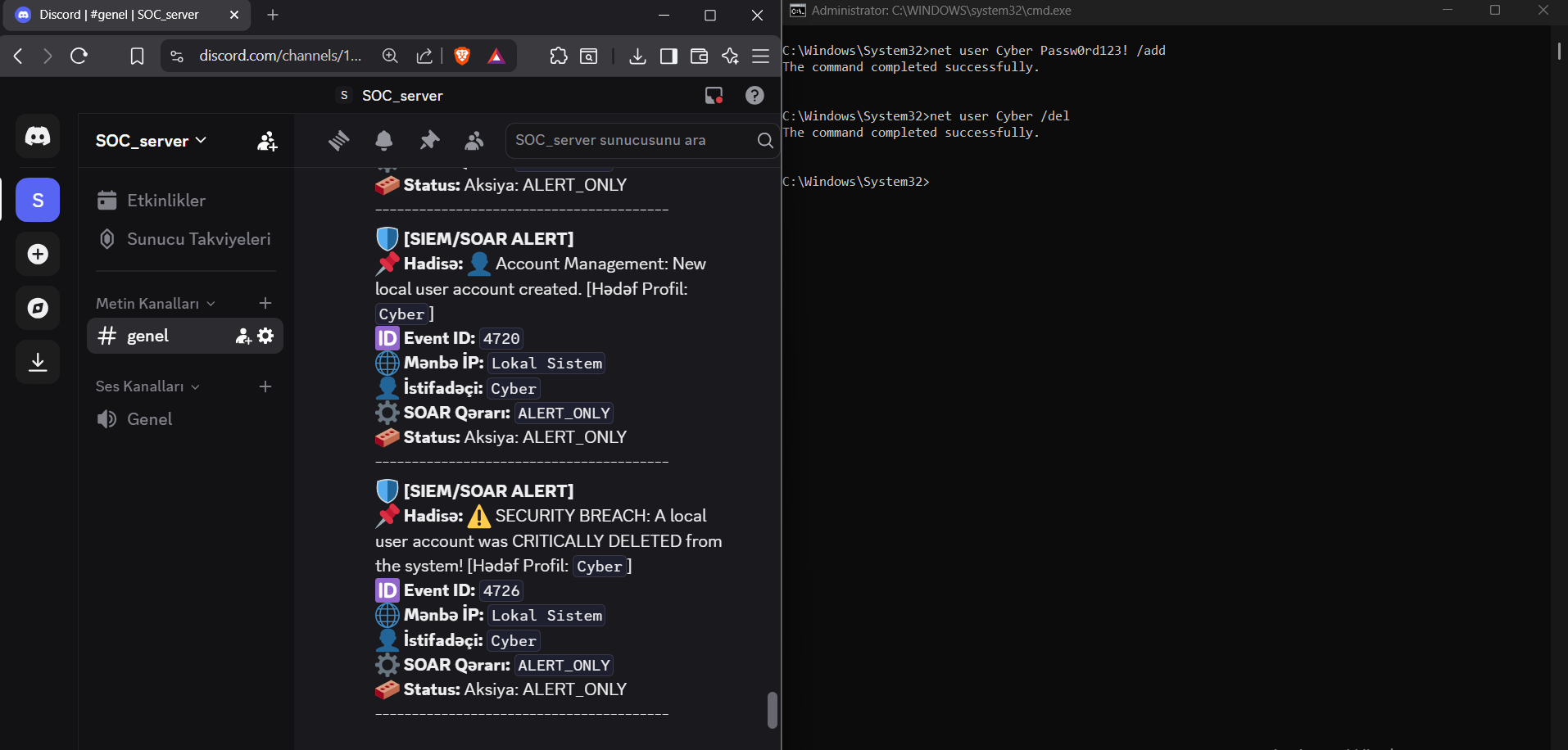Open Sunucu Takviyeleri boosts item
Screen dimensions: 1568x750
(x=185, y=239)
